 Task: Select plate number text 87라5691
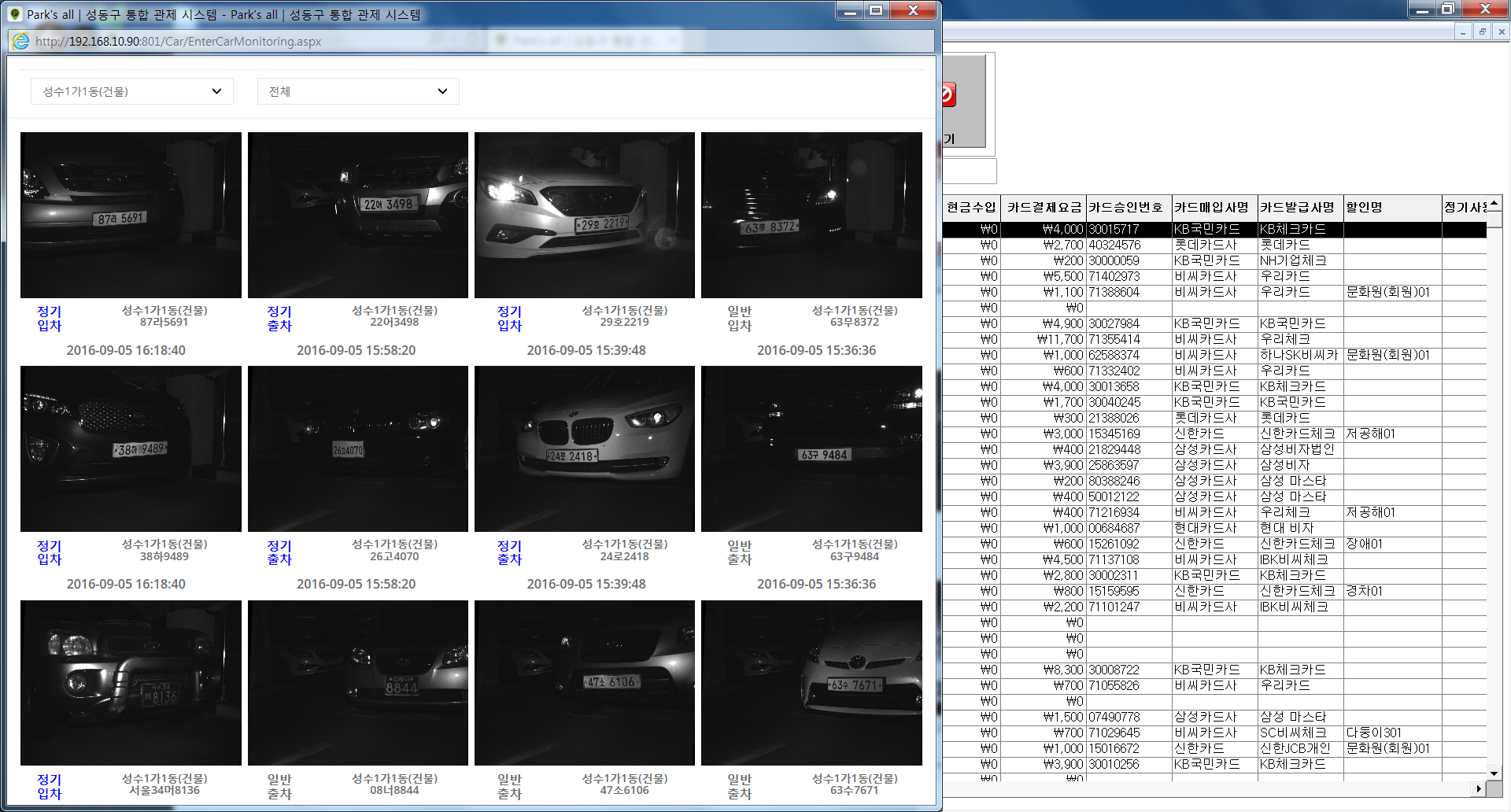click(164, 323)
